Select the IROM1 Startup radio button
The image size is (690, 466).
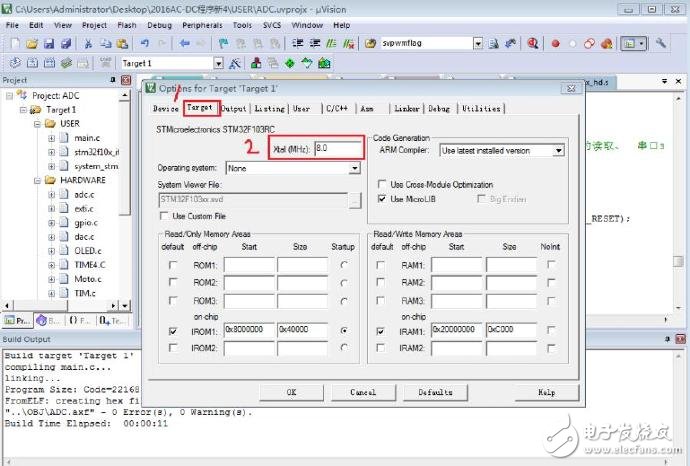point(344,330)
